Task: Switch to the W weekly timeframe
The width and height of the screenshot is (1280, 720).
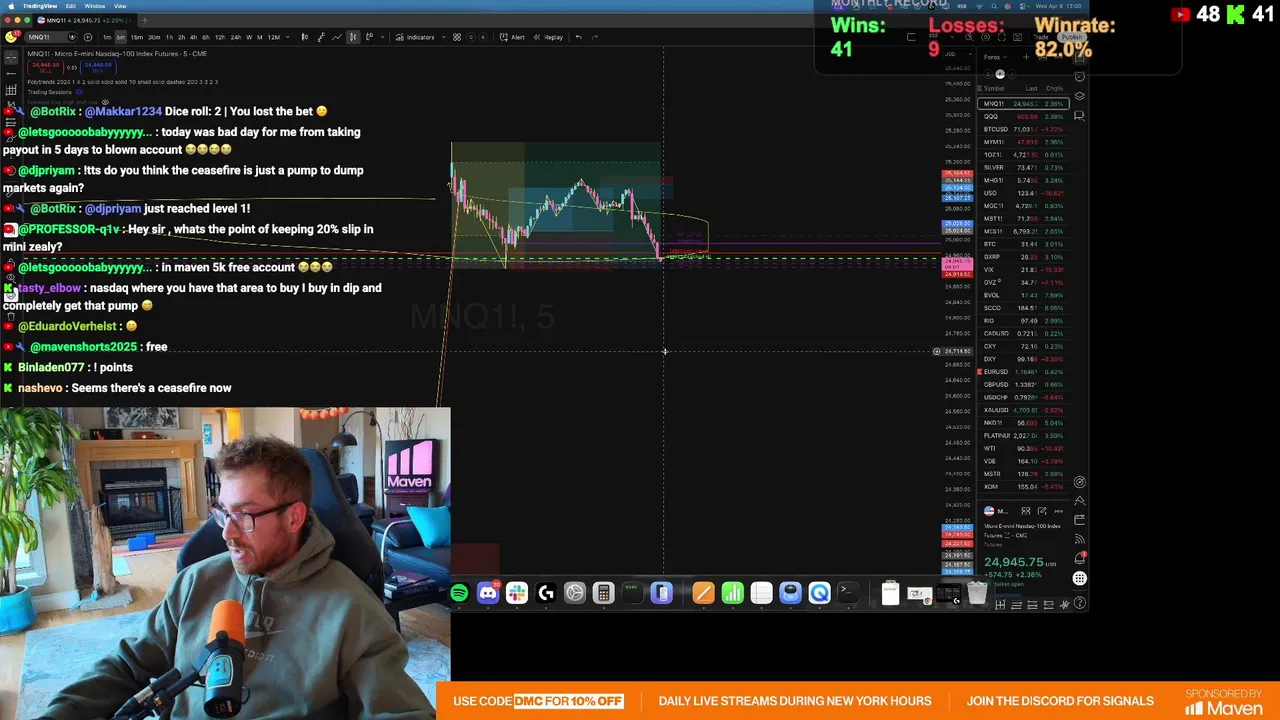Action: 249,37
